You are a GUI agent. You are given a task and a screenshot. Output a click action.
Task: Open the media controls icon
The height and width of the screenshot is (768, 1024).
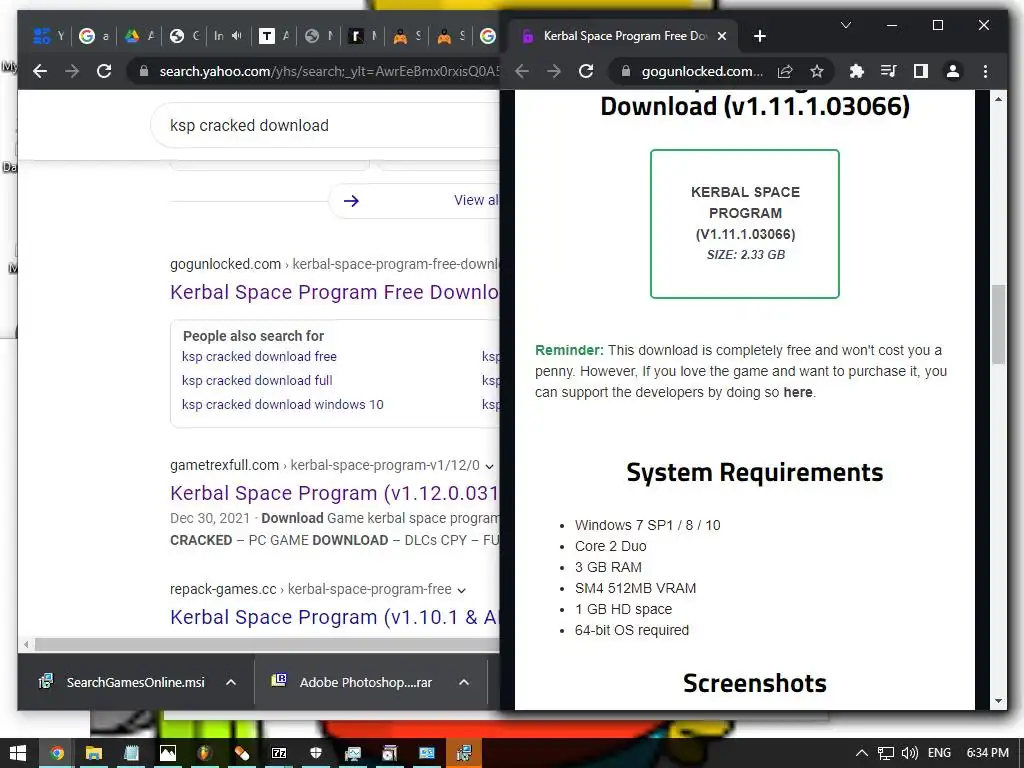coord(888,71)
